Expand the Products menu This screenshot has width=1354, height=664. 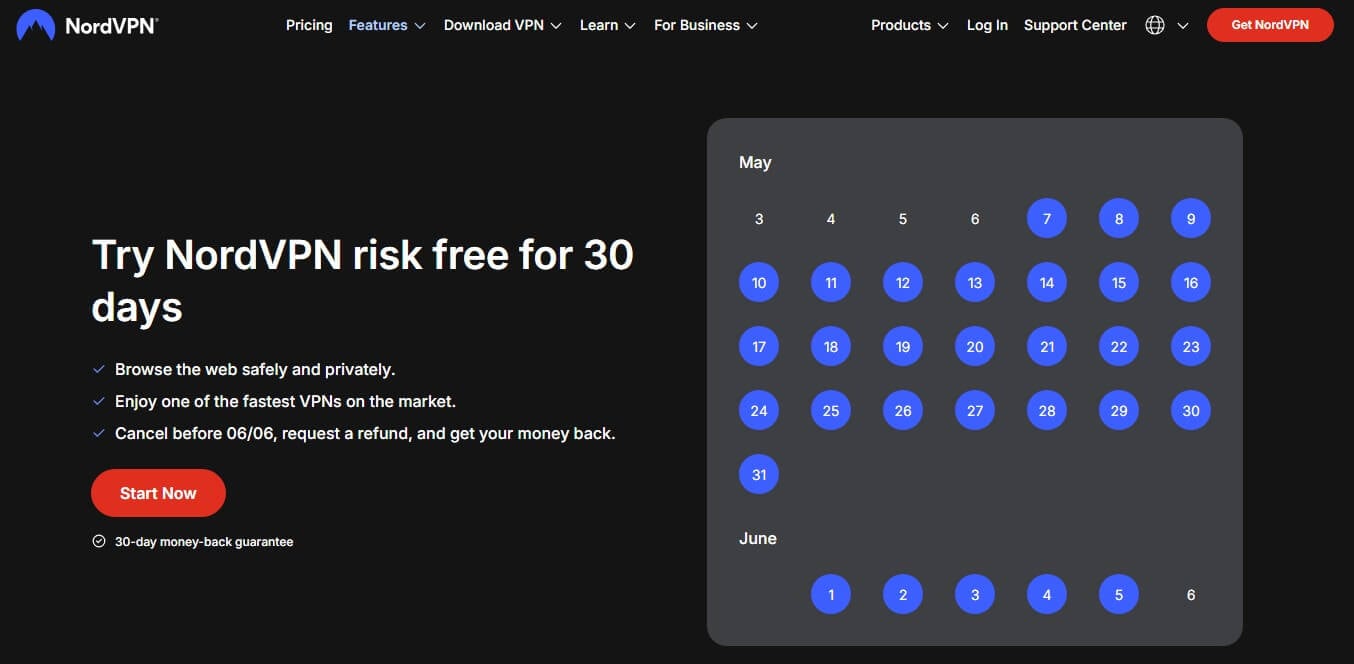tap(910, 25)
